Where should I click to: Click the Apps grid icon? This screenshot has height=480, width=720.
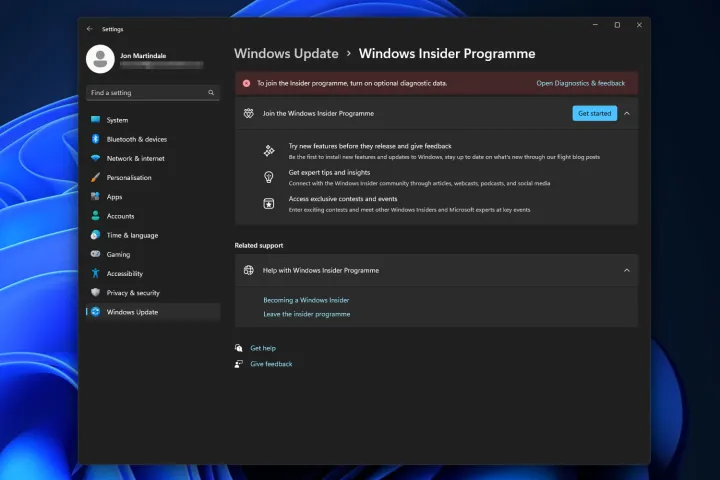[96, 197]
